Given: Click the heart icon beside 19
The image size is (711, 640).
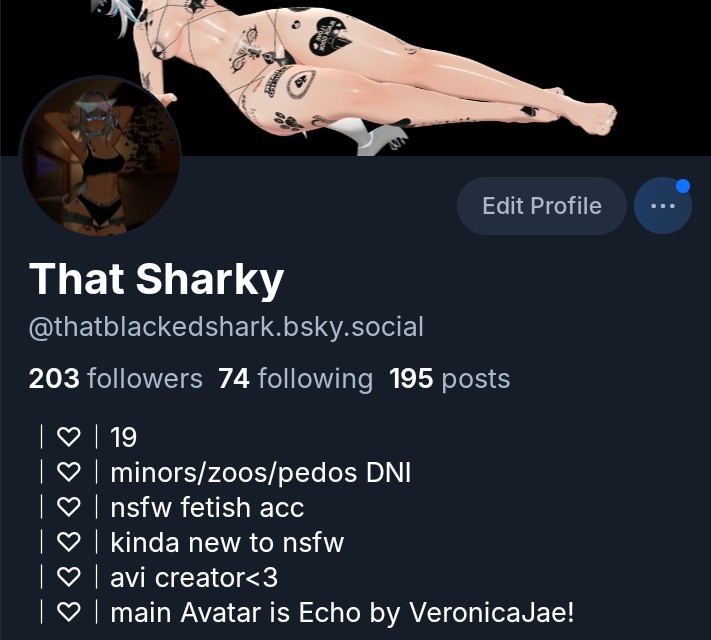Looking at the screenshot, I should pyautogui.click(x=68, y=437).
